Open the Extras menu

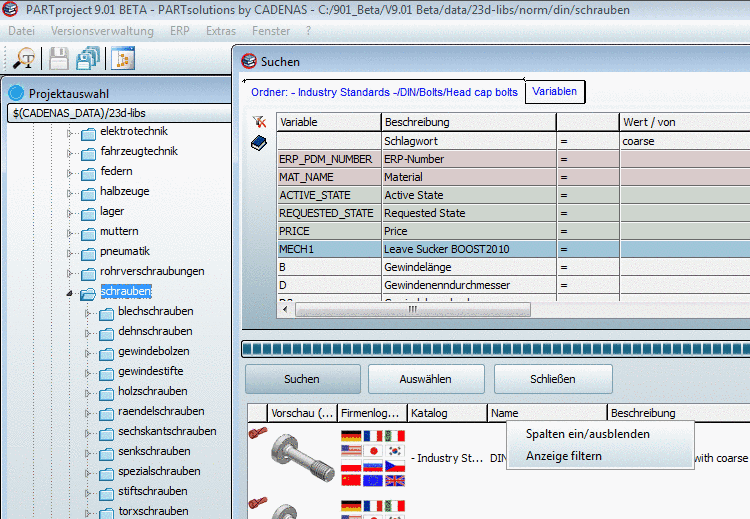(x=221, y=31)
